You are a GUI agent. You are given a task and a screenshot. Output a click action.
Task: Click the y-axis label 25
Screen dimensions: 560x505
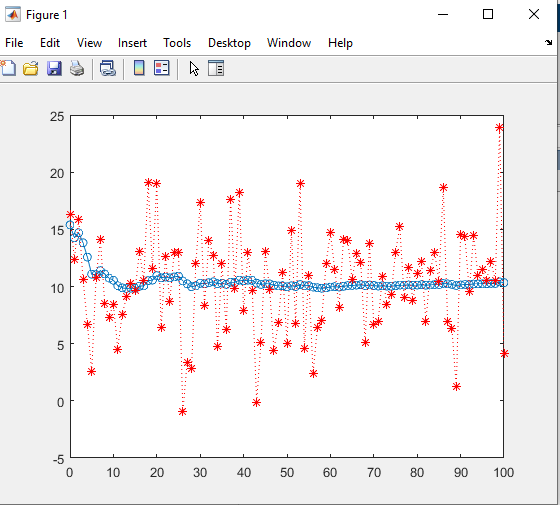pyautogui.click(x=57, y=116)
